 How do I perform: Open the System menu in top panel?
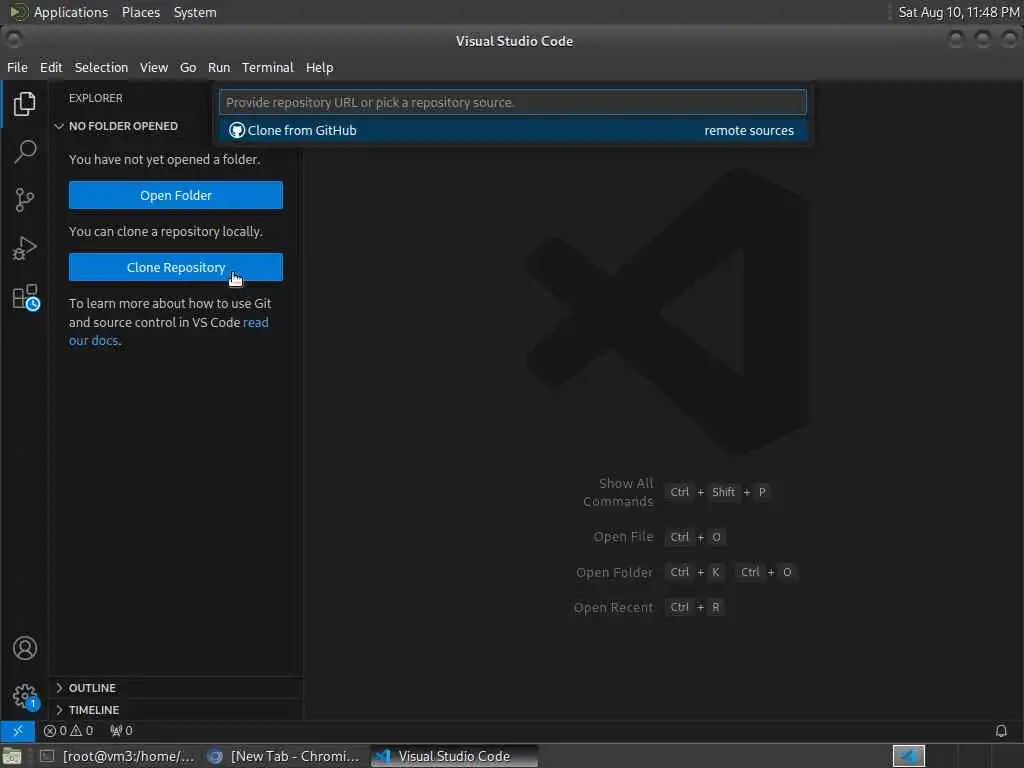click(x=195, y=12)
